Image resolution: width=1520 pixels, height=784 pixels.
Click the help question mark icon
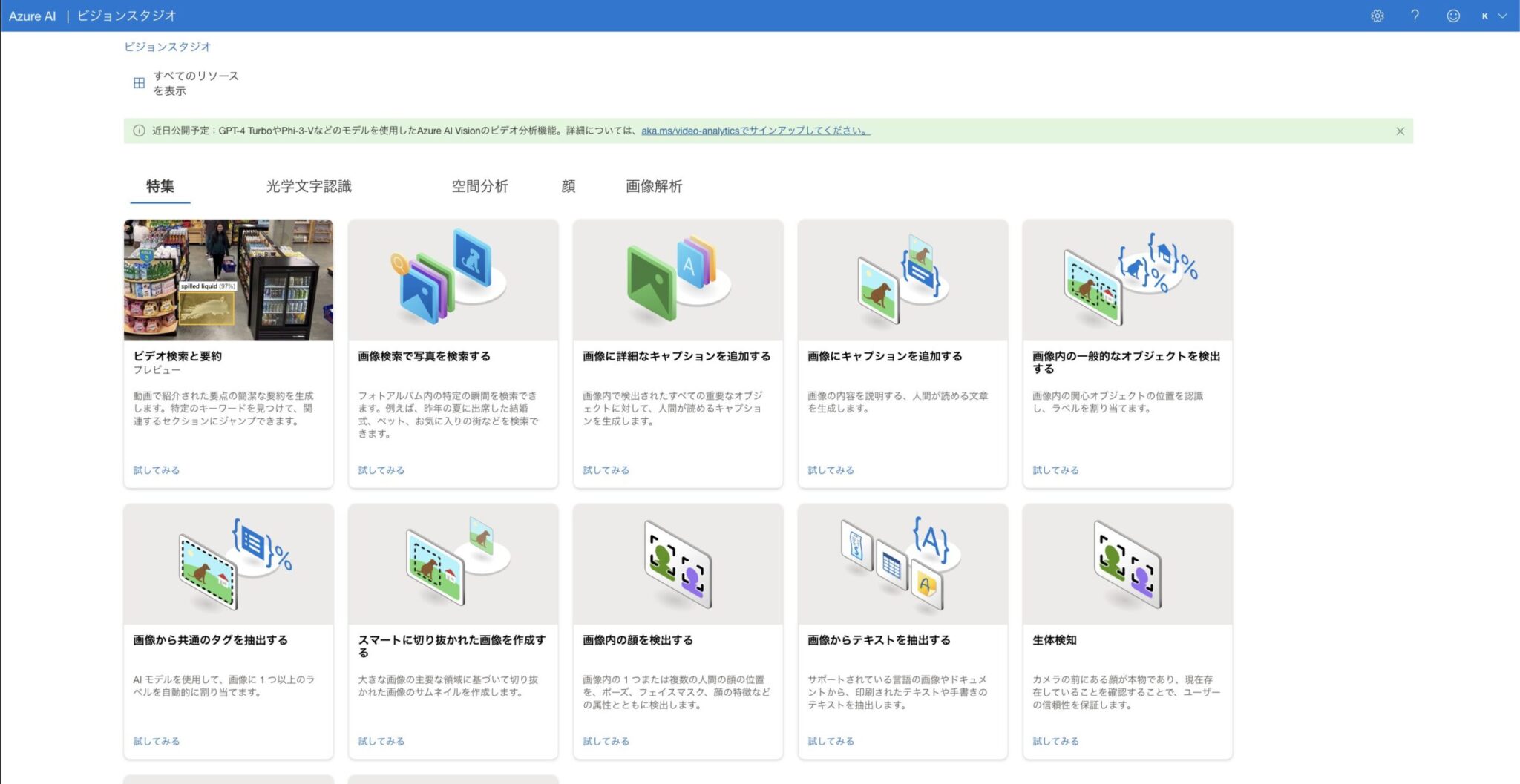coord(1415,16)
